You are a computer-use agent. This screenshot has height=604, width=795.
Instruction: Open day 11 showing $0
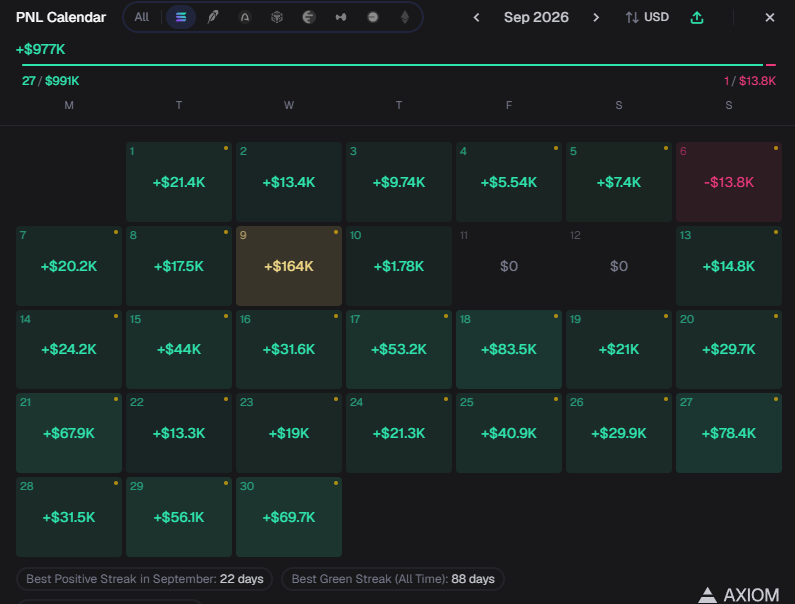pos(509,266)
